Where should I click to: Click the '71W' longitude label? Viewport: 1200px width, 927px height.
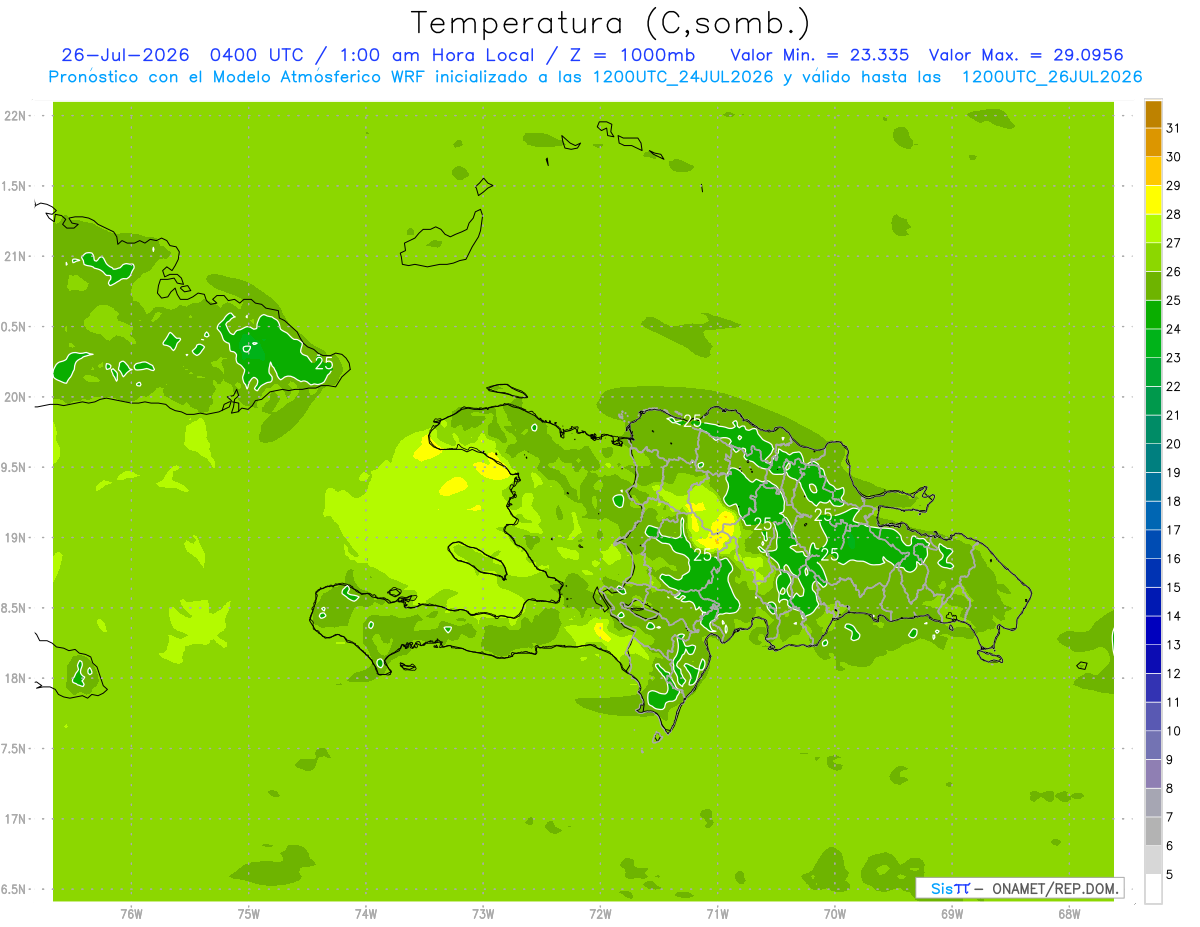717,913
